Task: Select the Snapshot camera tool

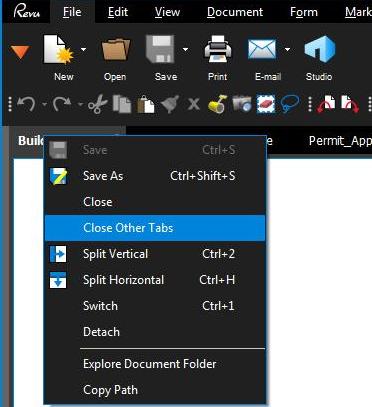Action: pos(242,104)
